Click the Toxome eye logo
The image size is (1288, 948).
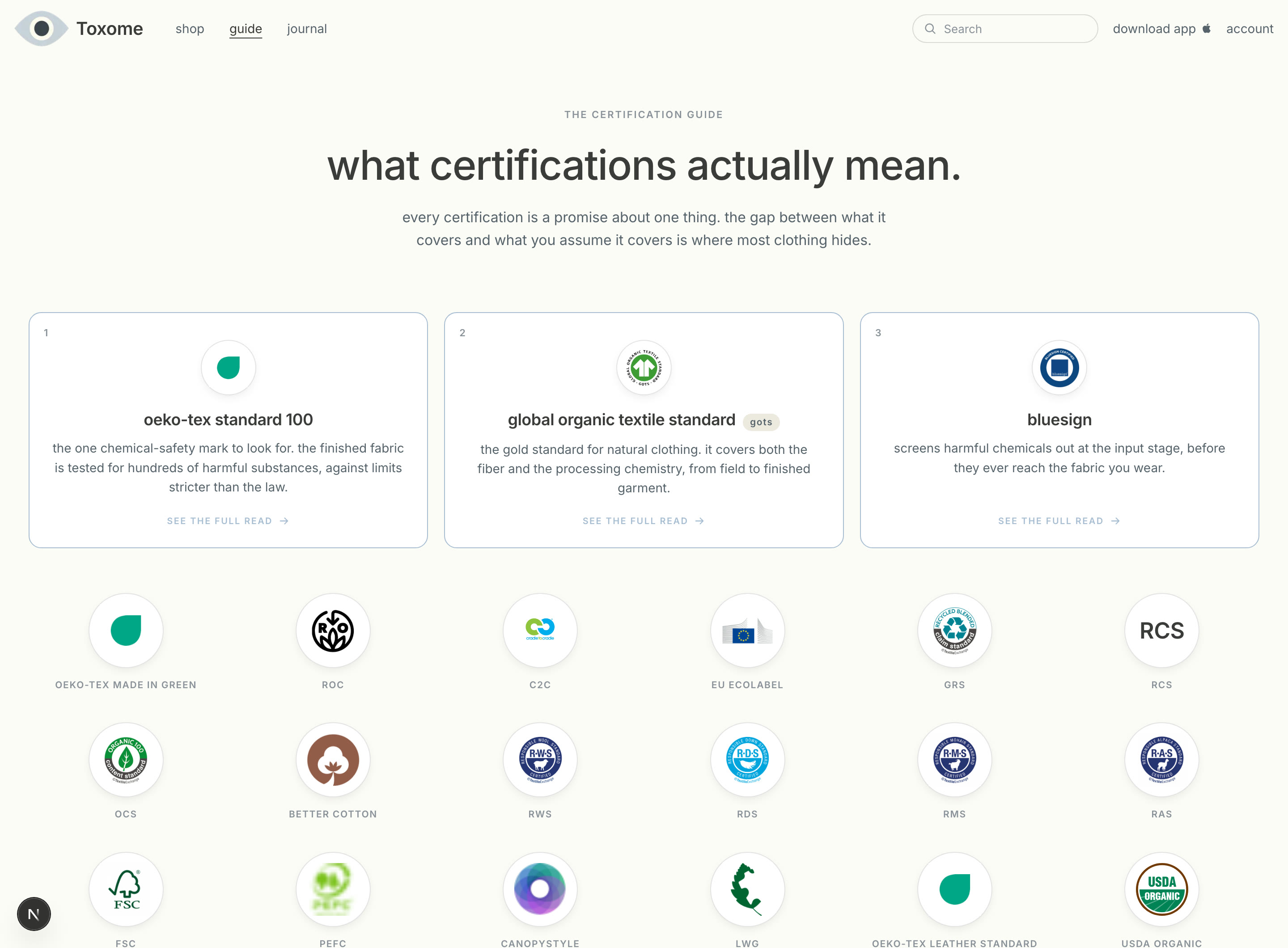41,29
